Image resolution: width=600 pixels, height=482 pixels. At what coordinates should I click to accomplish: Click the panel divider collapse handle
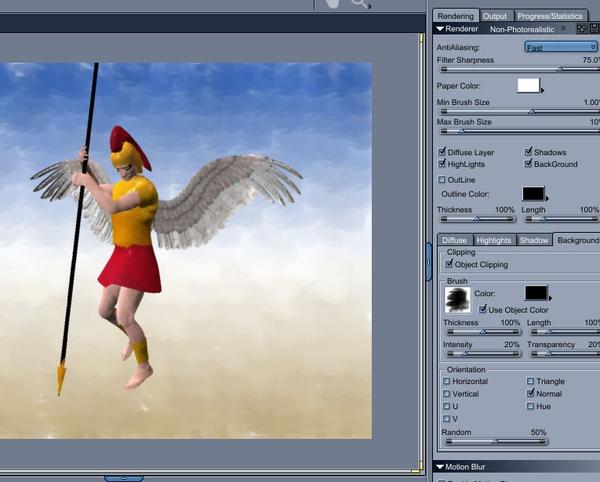click(x=429, y=262)
